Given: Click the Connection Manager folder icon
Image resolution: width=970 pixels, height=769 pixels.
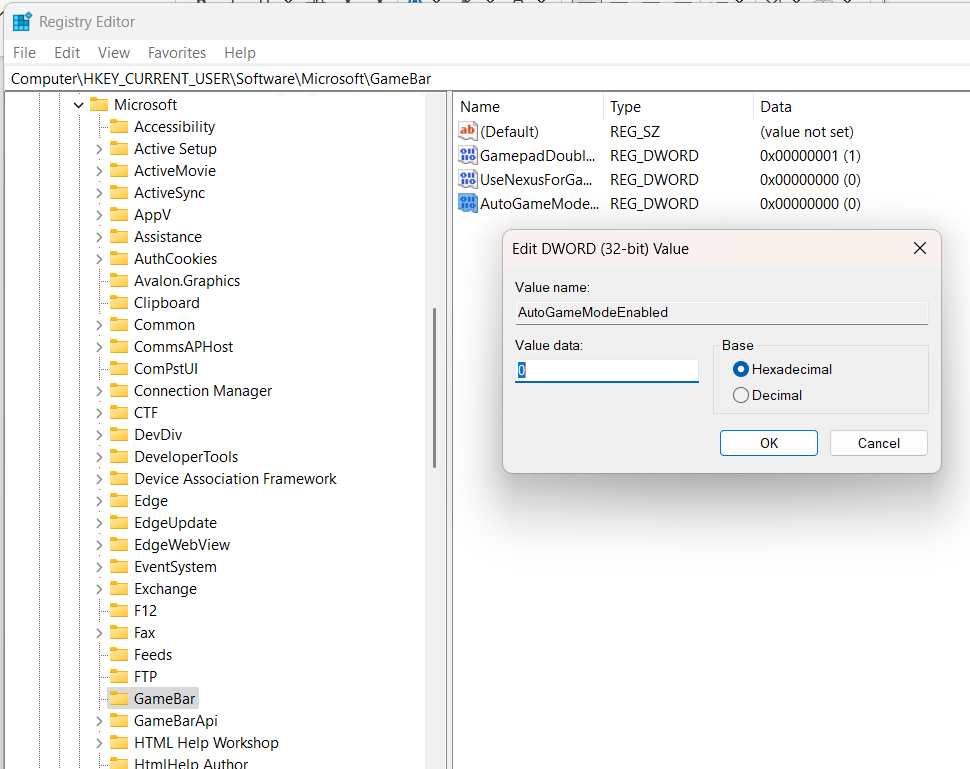Looking at the screenshot, I should [x=119, y=391].
